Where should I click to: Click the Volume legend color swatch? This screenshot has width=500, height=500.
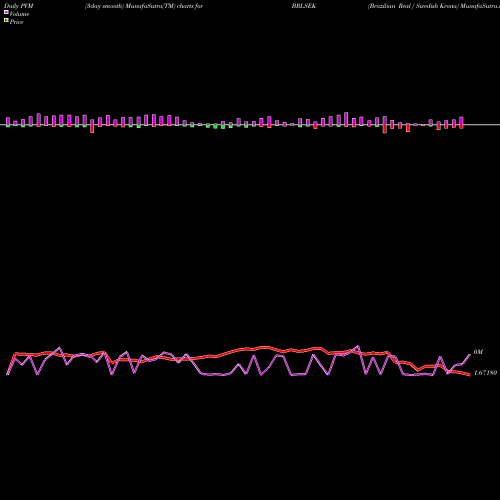[6, 12]
